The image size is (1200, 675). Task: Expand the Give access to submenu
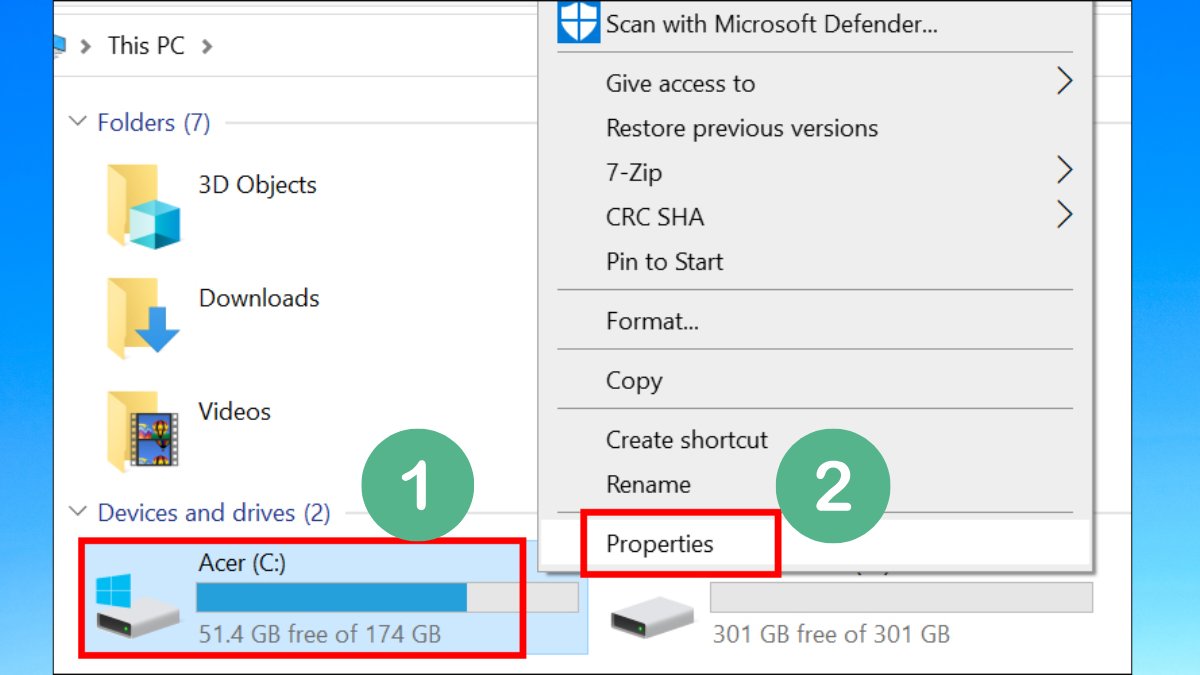click(x=680, y=83)
